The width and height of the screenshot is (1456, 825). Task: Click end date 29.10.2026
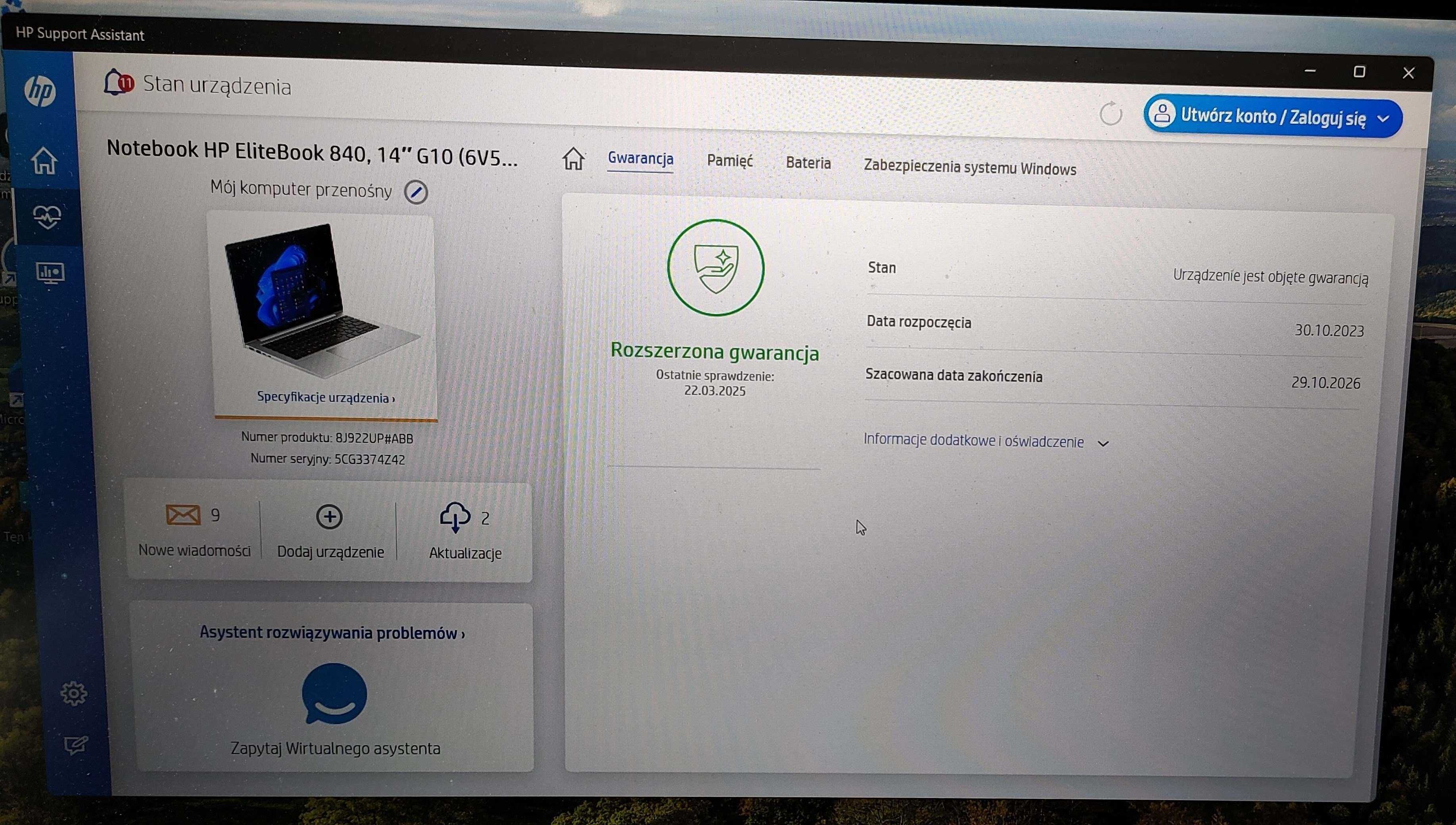pos(1325,383)
